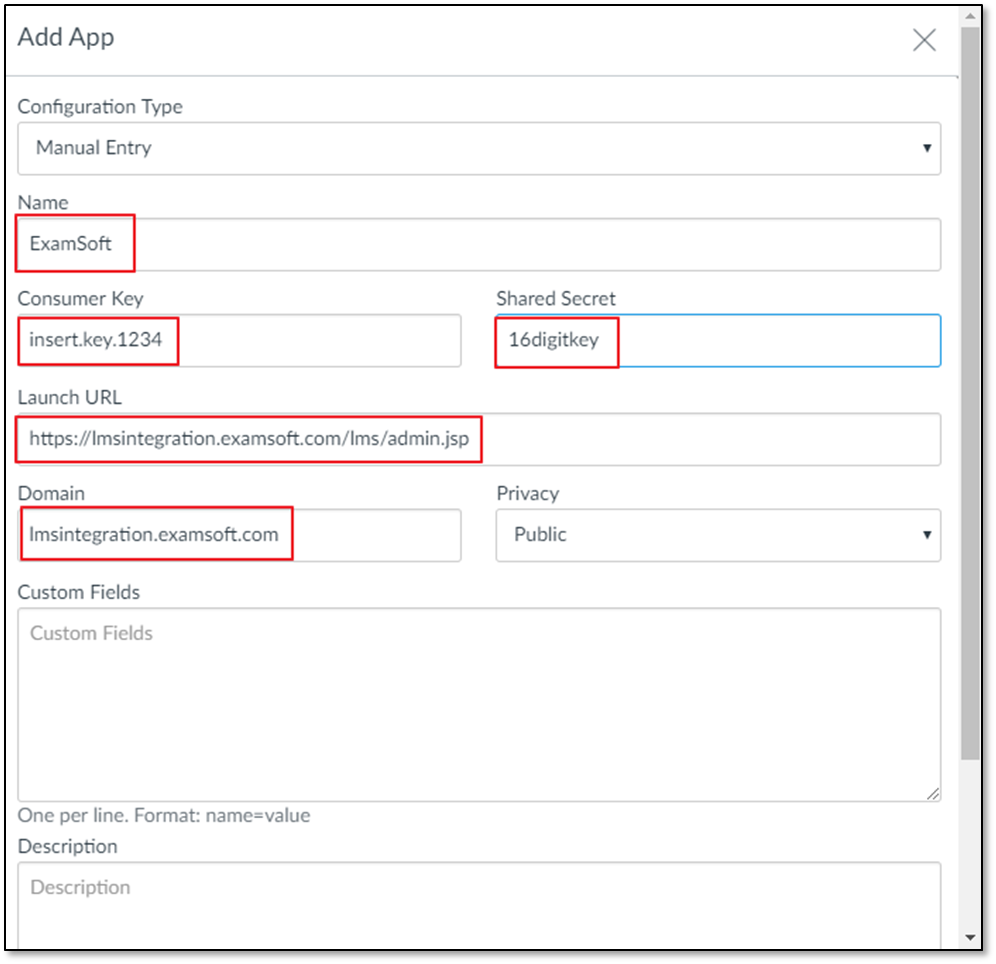Close the Add App dialog

(x=924, y=40)
